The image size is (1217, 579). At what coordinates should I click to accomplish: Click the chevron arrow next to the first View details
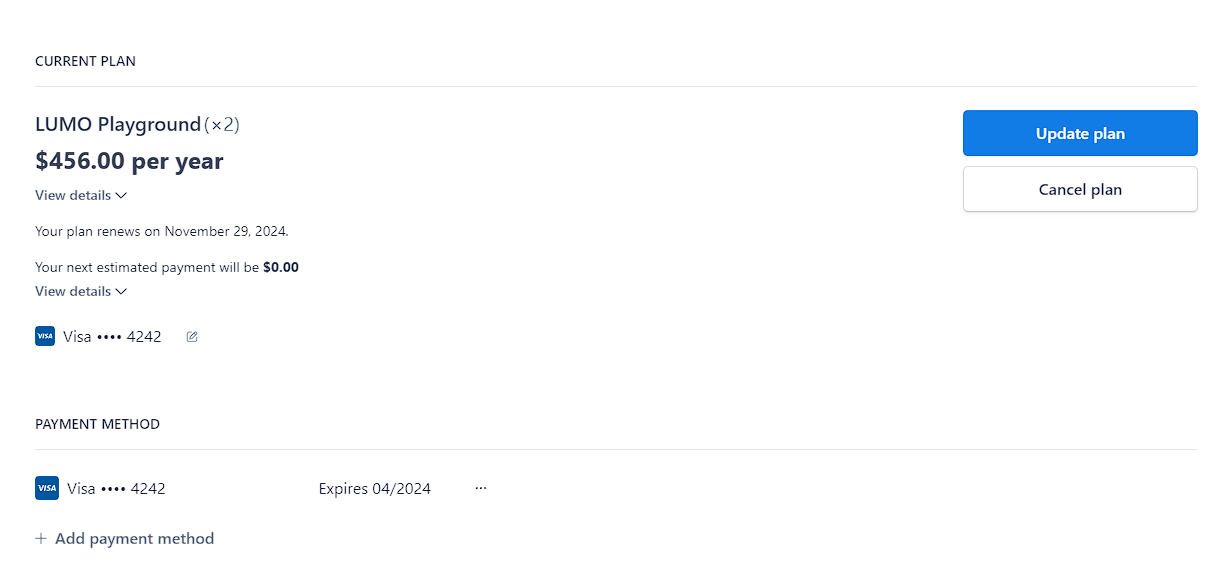[121, 195]
